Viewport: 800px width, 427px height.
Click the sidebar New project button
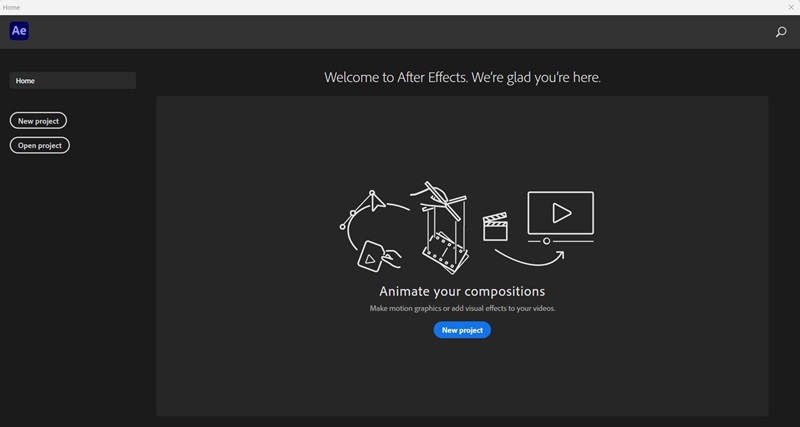pyautogui.click(x=38, y=121)
